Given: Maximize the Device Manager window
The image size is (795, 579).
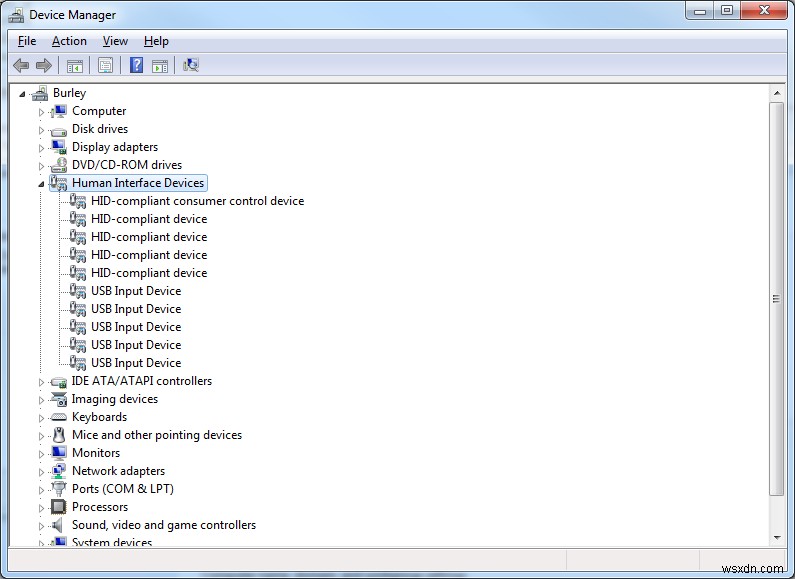Looking at the screenshot, I should point(727,11).
